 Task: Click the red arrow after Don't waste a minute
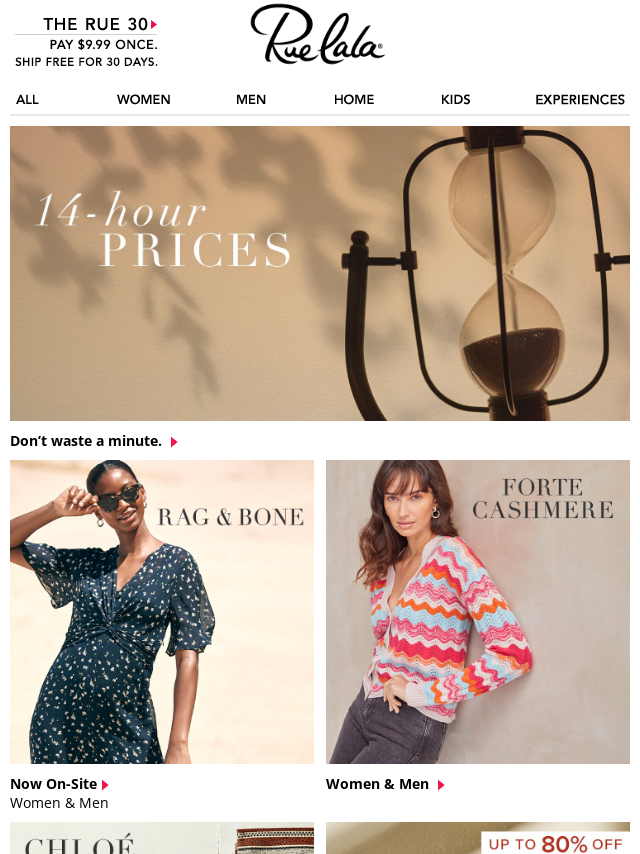[x=174, y=442]
